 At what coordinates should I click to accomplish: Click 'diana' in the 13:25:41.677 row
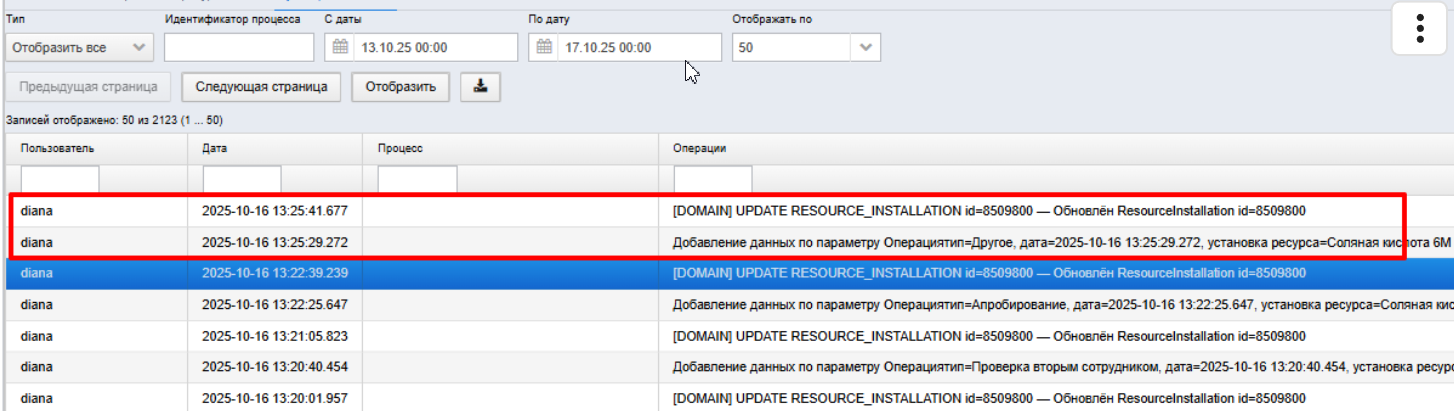tap(36, 211)
